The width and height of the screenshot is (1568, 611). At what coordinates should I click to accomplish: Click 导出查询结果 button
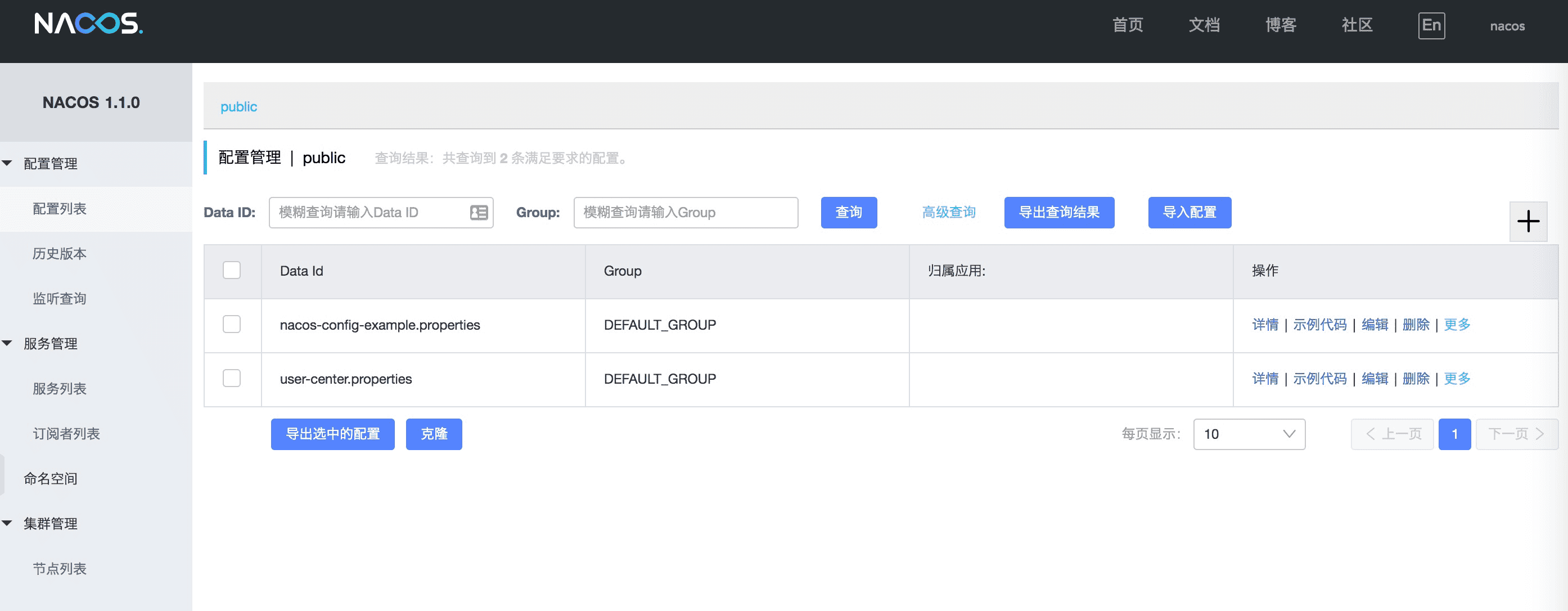point(1059,213)
